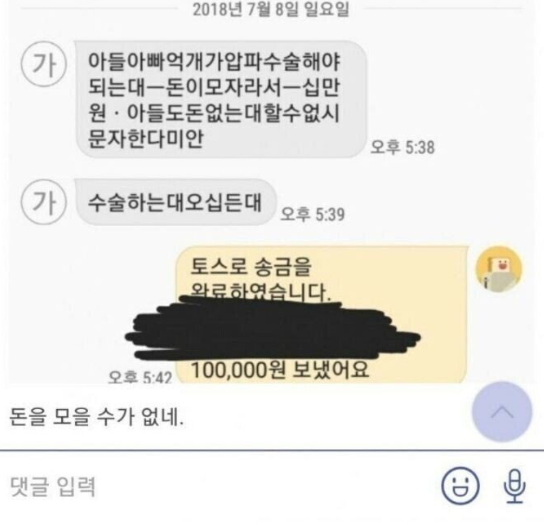The image size is (544, 525).
Task: Tap the 오후 5:38 timestamp
Action: click(402, 147)
